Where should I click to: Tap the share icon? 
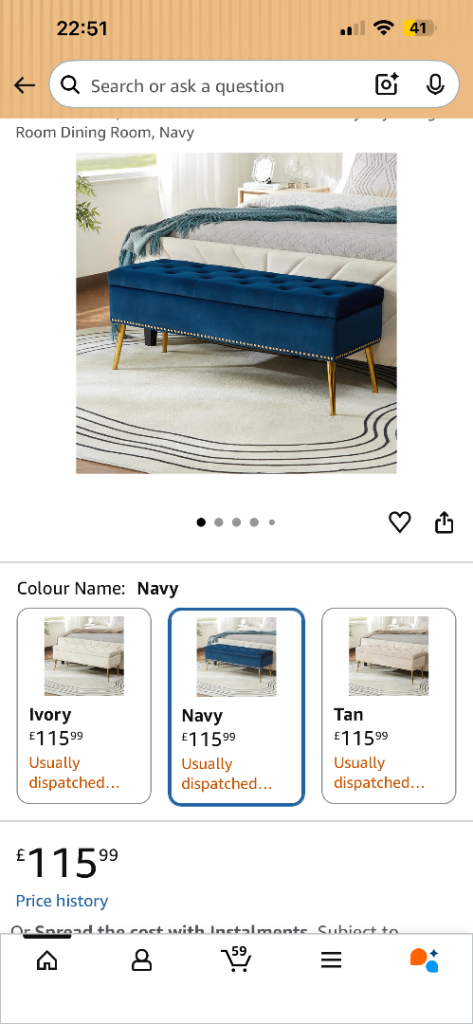444,522
